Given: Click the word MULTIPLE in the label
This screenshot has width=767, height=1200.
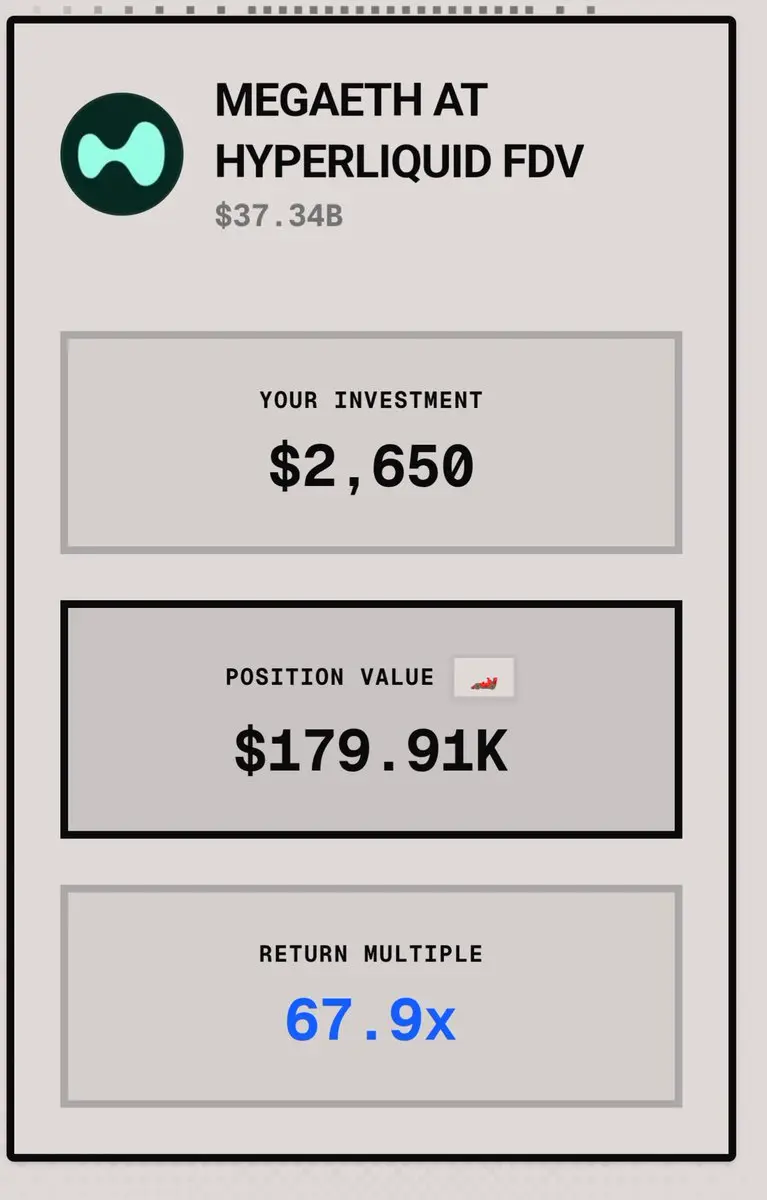Looking at the screenshot, I should pos(423,954).
